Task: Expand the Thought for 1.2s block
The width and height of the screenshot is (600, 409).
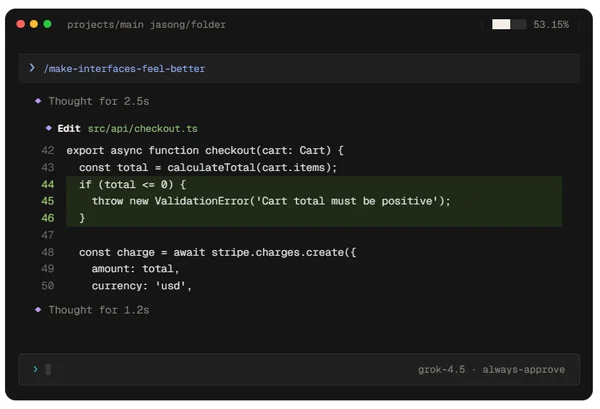Action: (99, 310)
